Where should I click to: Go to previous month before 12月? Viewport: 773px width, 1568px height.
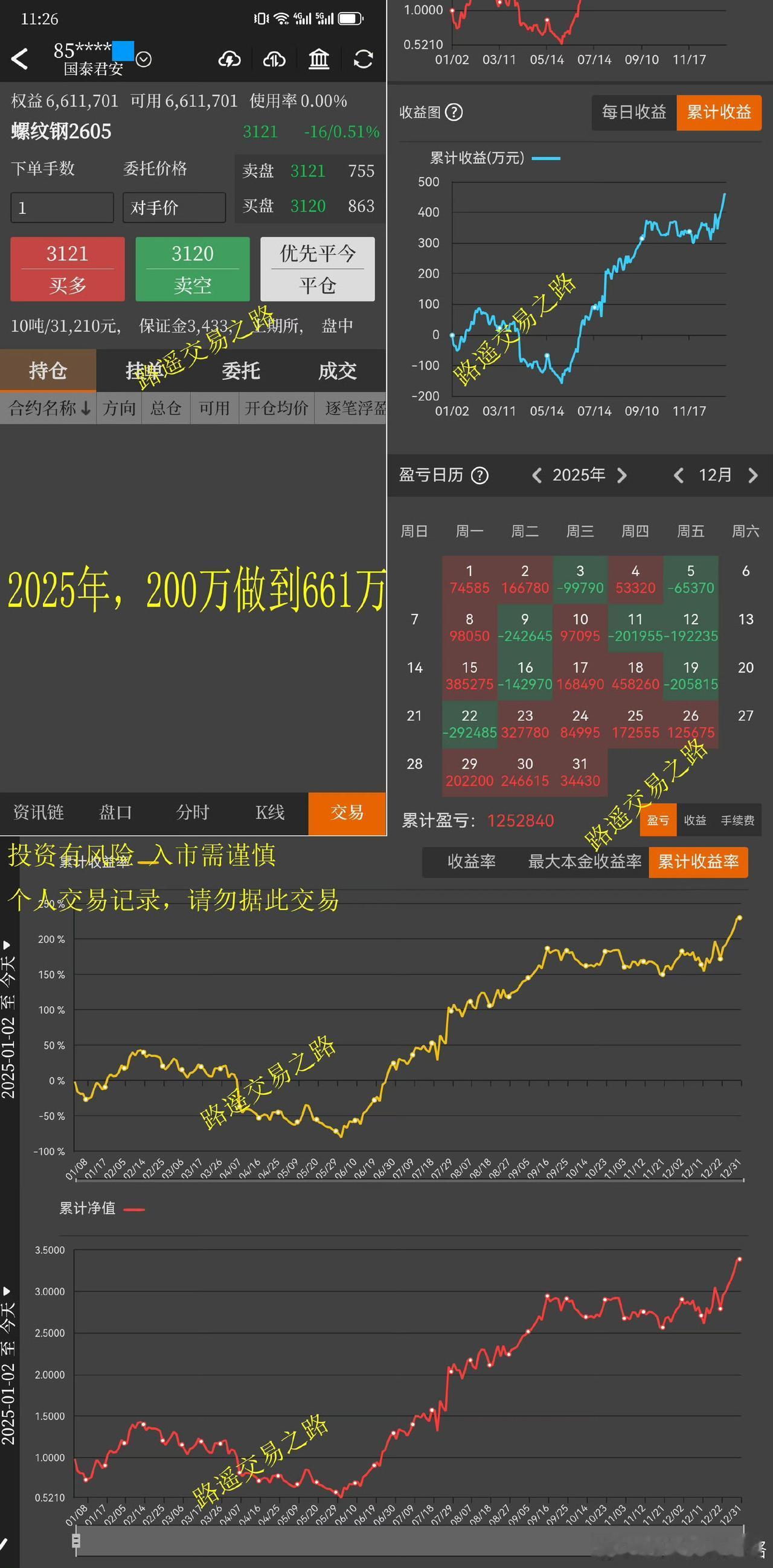click(x=679, y=476)
